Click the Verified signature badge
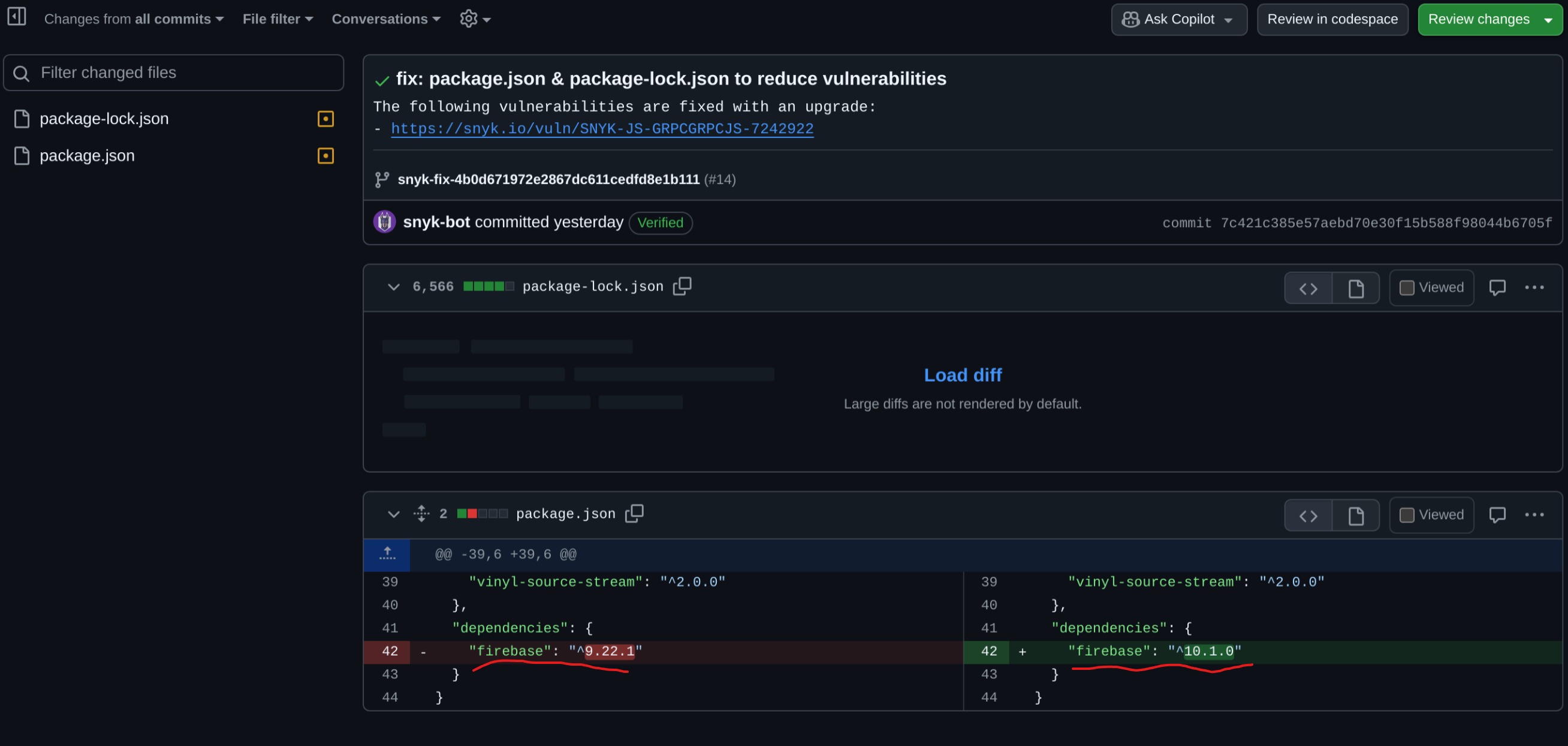 (x=661, y=223)
